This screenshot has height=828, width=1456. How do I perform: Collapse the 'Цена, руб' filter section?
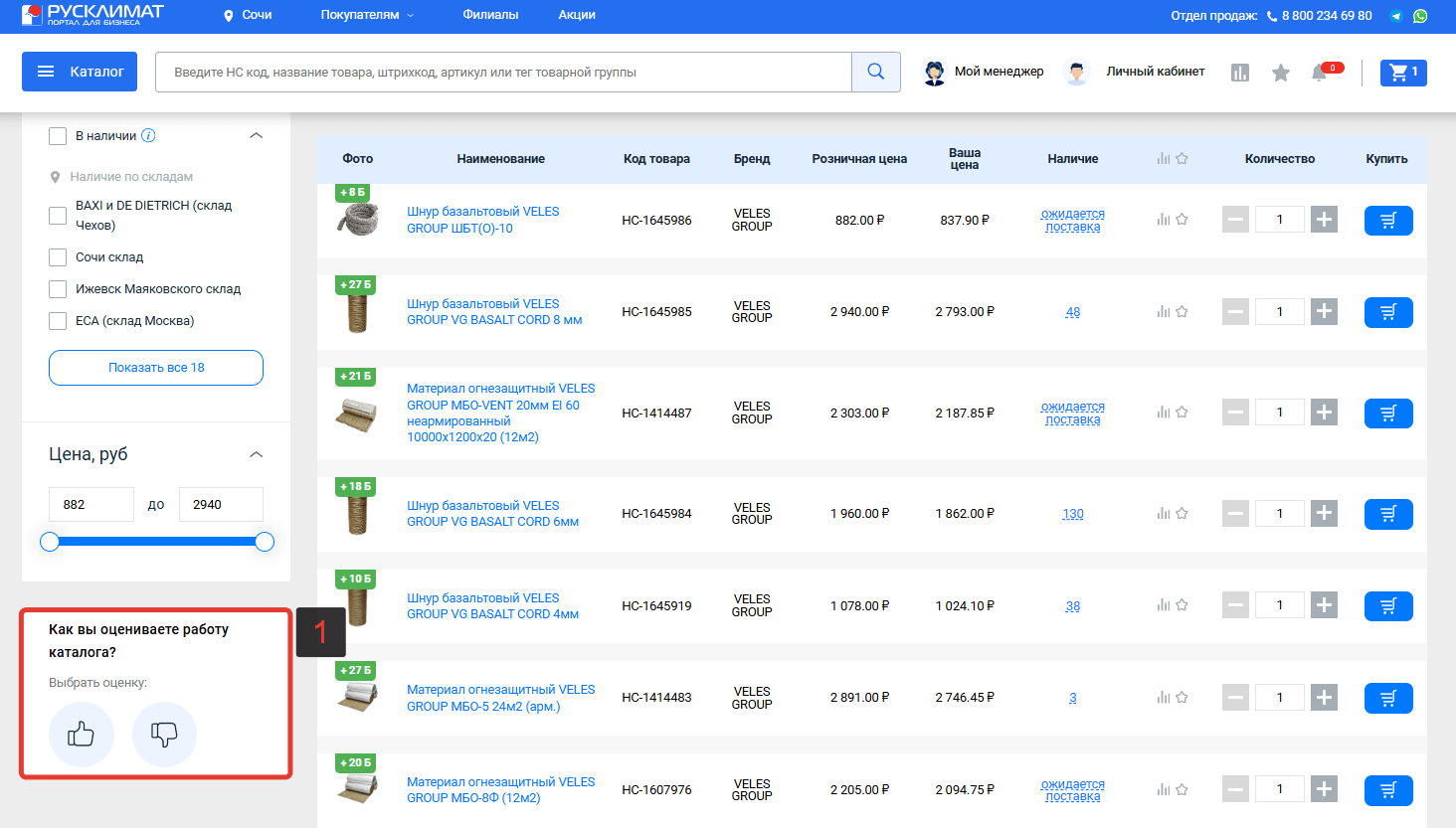[256, 454]
